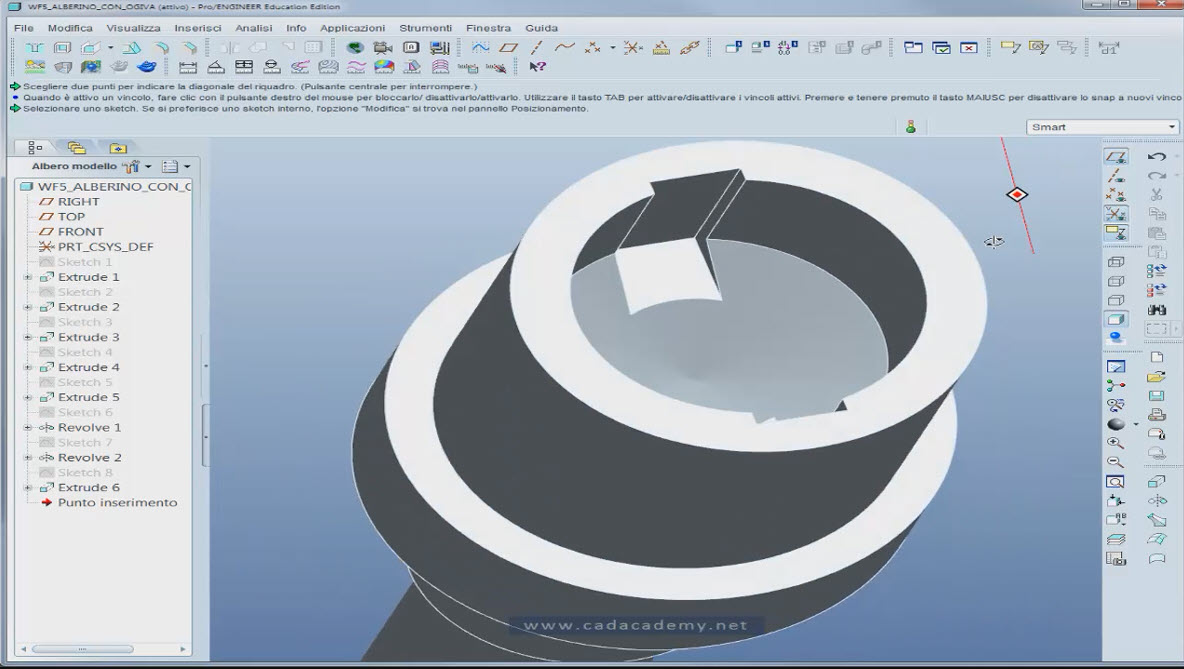The width and height of the screenshot is (1184, 669).
Task: Switch to shaded display mode
Action: click(1115, 319)
